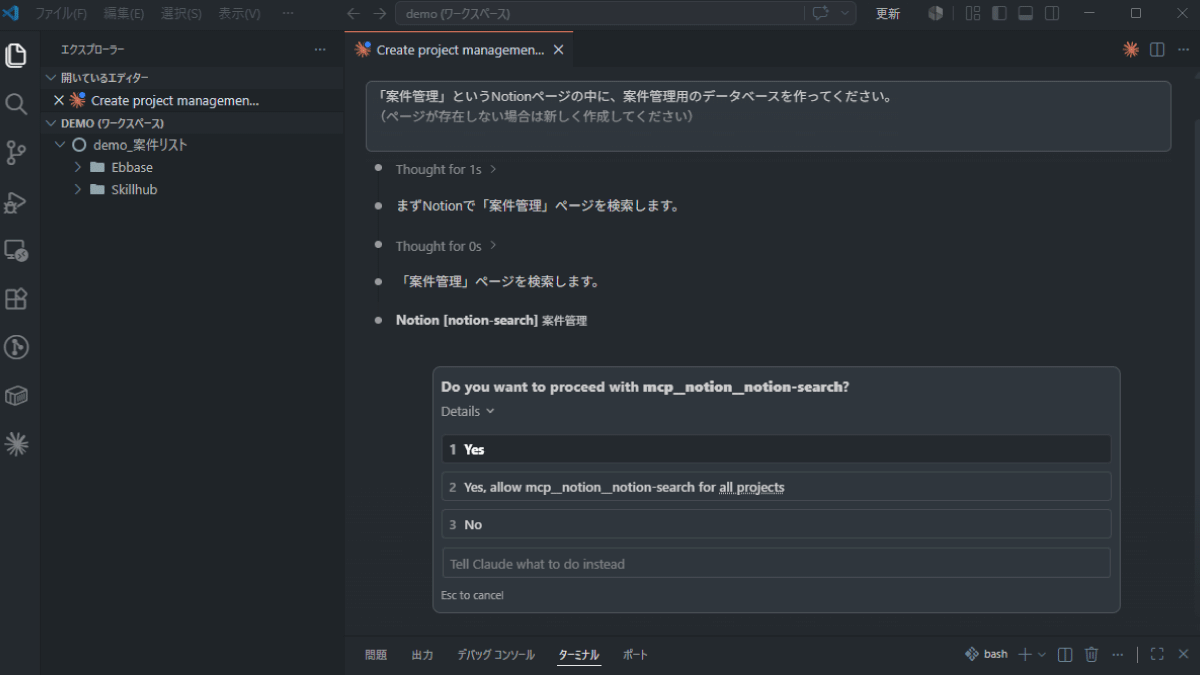1200x675 pixels.
Task: Show more menus with ellipsis in menu bar
Action: [288, 14]
